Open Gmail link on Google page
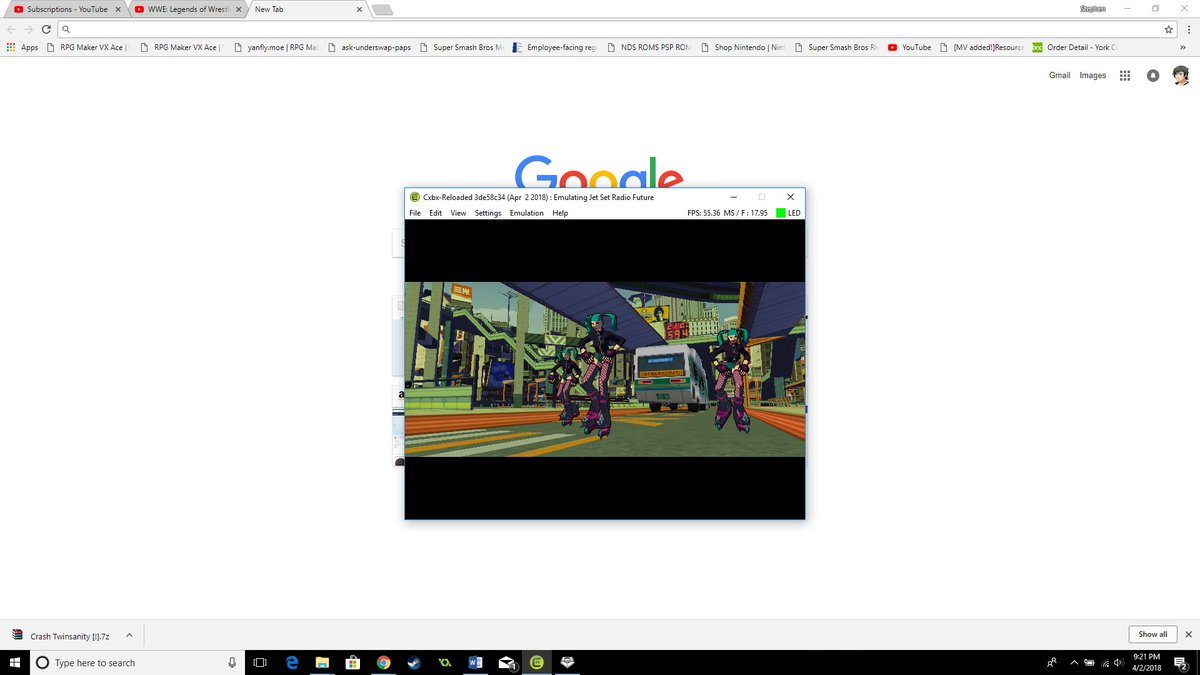 1059,75
